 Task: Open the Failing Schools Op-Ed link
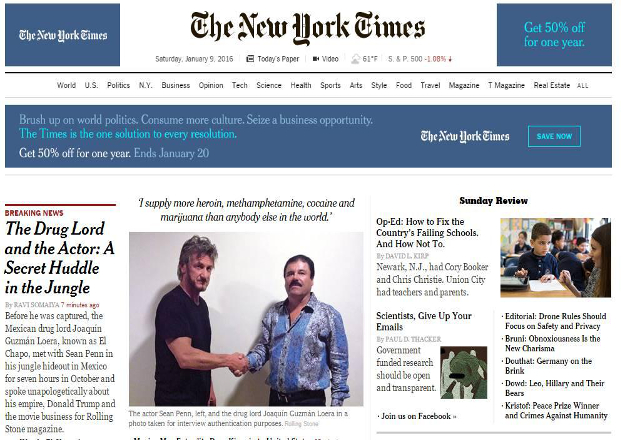pyautogui.click(x=427, y=233)
